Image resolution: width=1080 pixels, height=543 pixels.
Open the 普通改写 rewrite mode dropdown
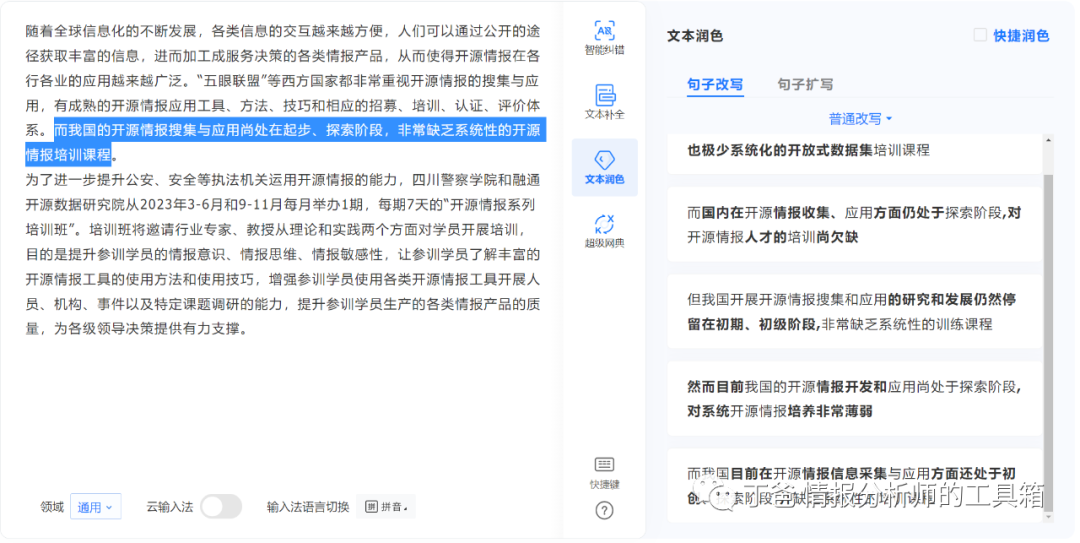coord(860,119)
